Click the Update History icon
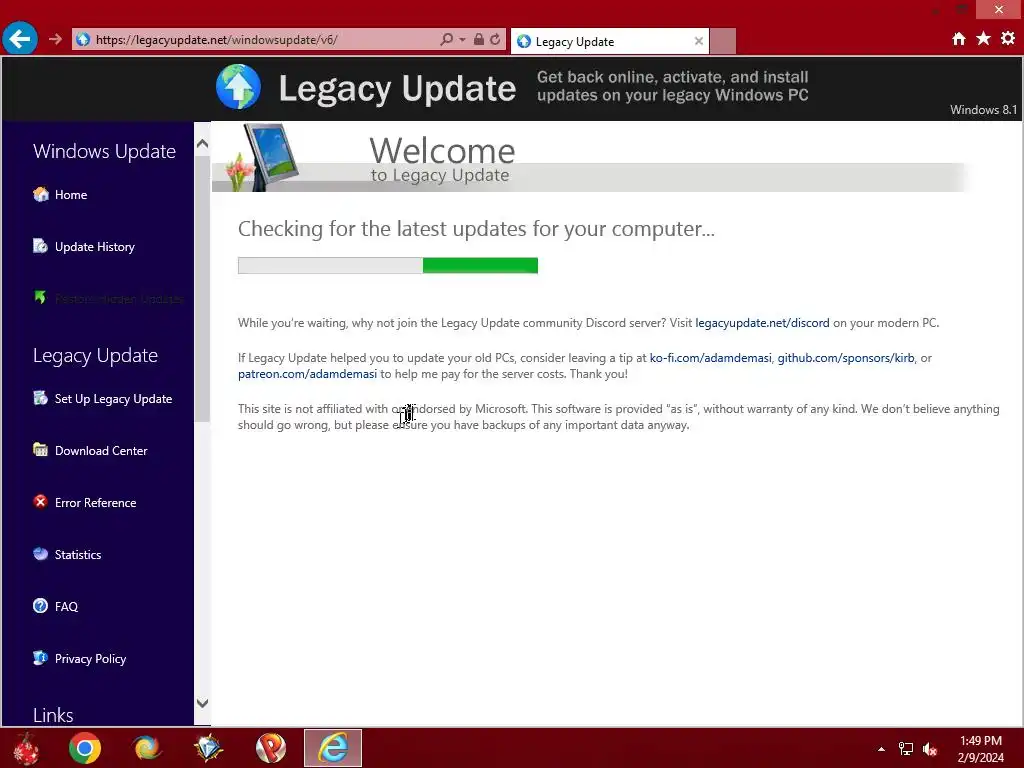The image size is (1024, 768). (40, 246)
